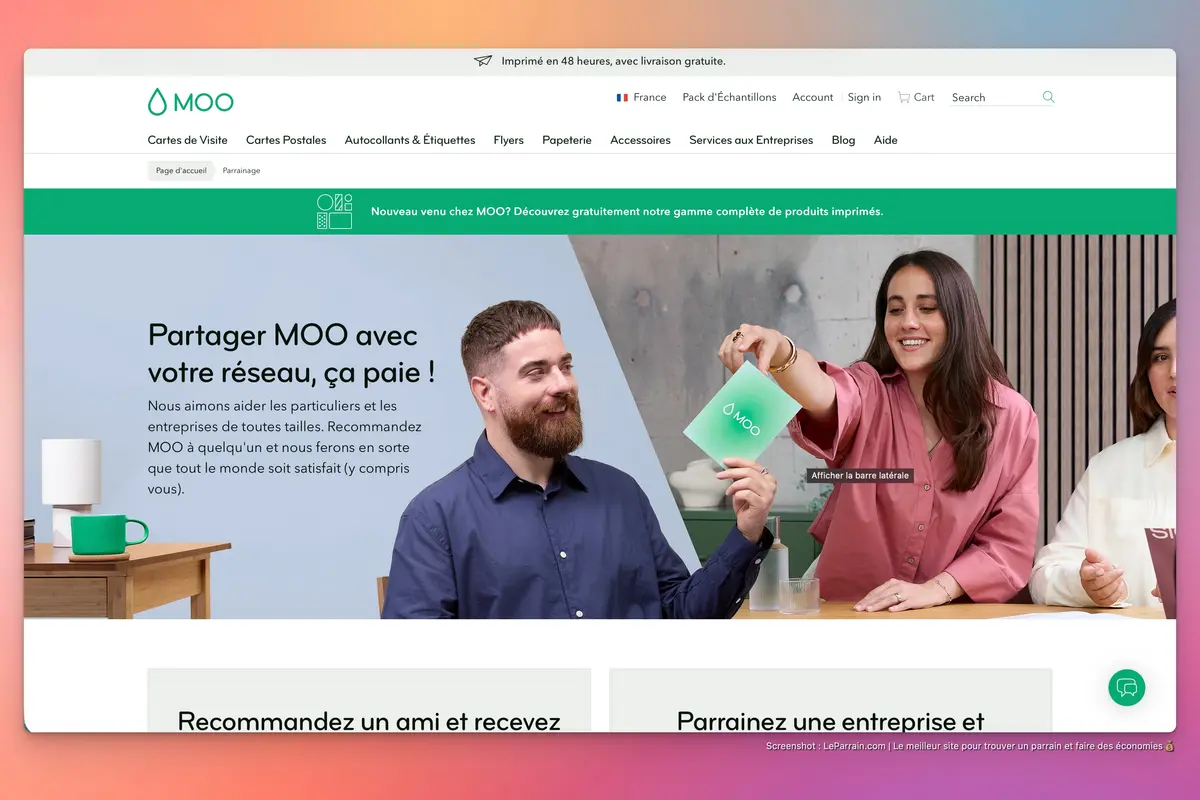Image resolution: width=1200 pixels, height=800 pixels.
Task: Click the Sign in link
Action: pyautogui.click(x=864, y=97)
